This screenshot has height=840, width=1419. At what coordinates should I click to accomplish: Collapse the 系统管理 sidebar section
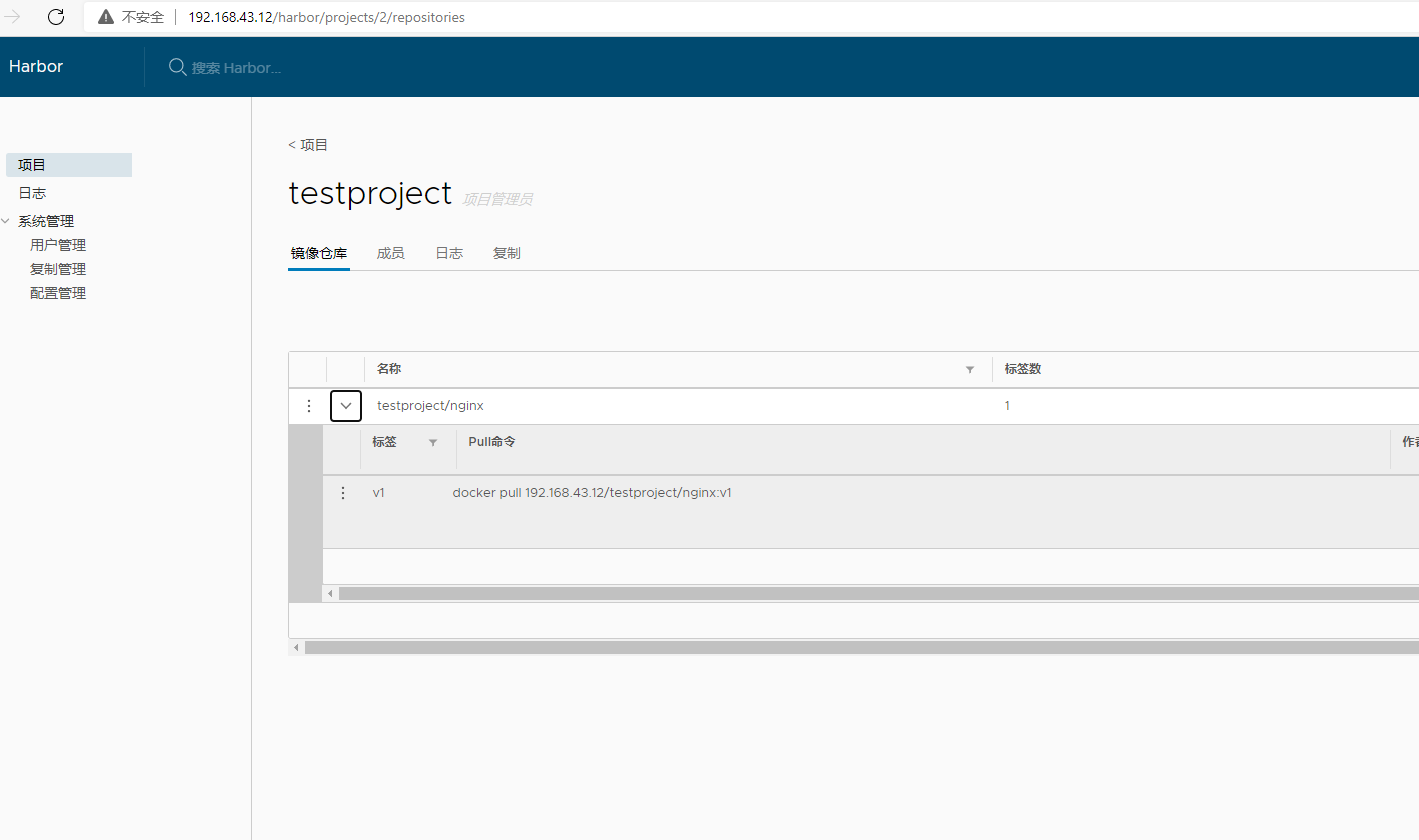point(7,221)
